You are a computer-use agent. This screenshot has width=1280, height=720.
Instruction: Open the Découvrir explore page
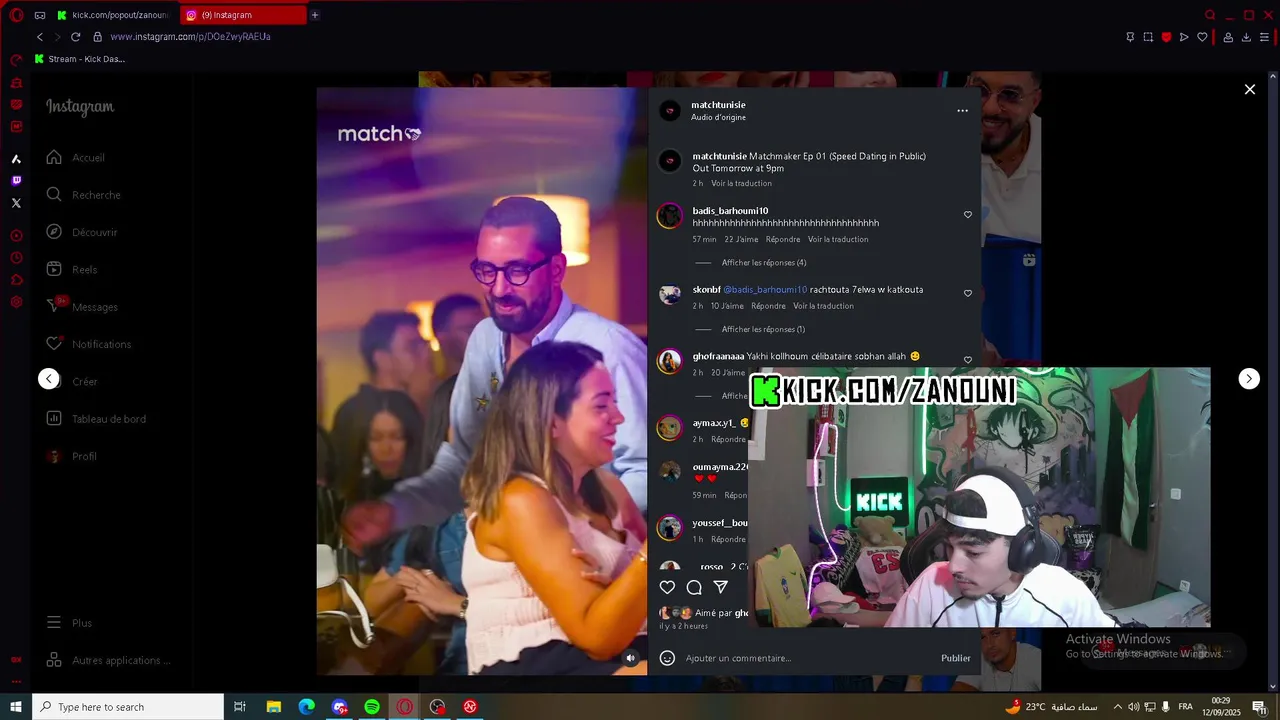82,232
